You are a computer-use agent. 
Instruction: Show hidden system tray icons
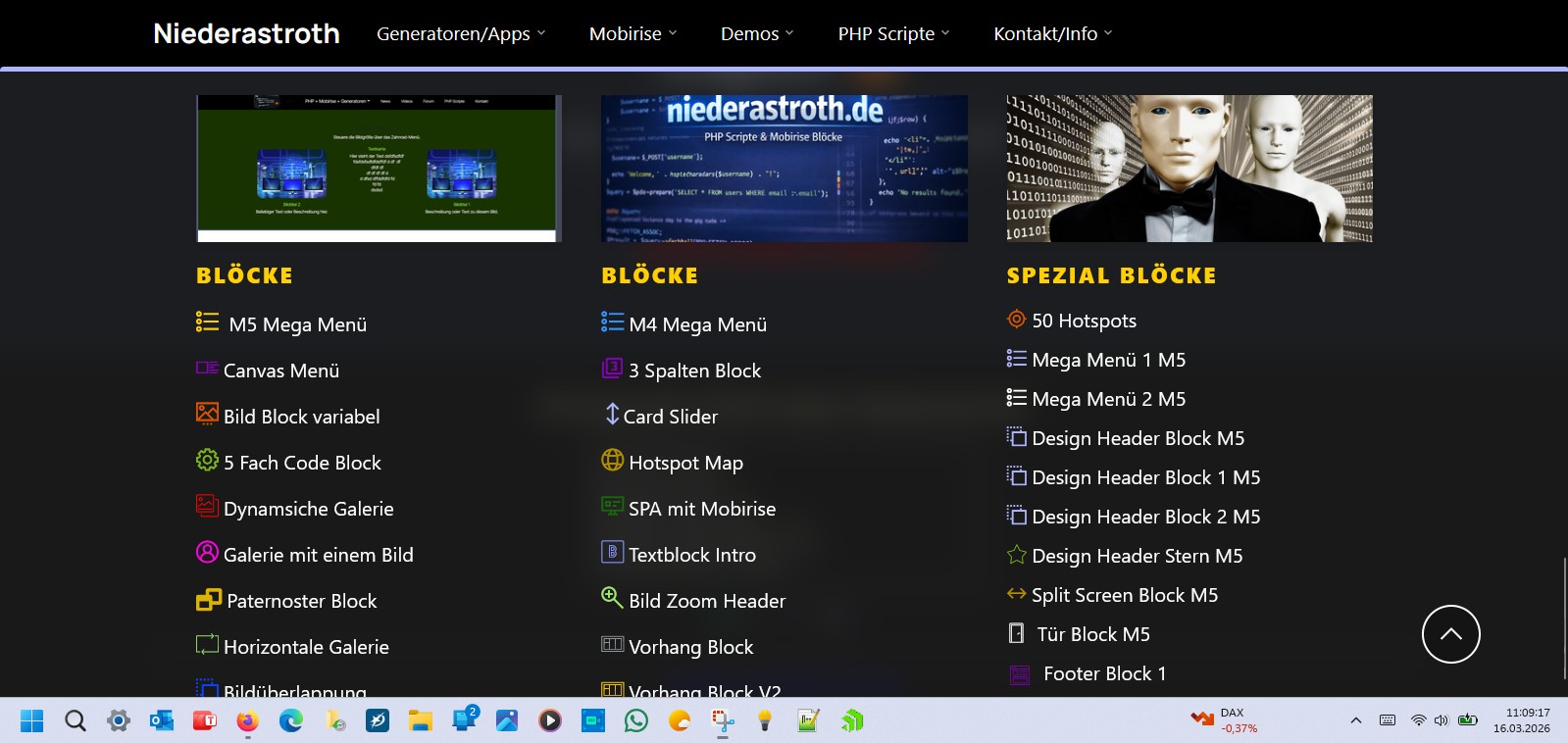pyautogui.click(x=1355, y=720)
